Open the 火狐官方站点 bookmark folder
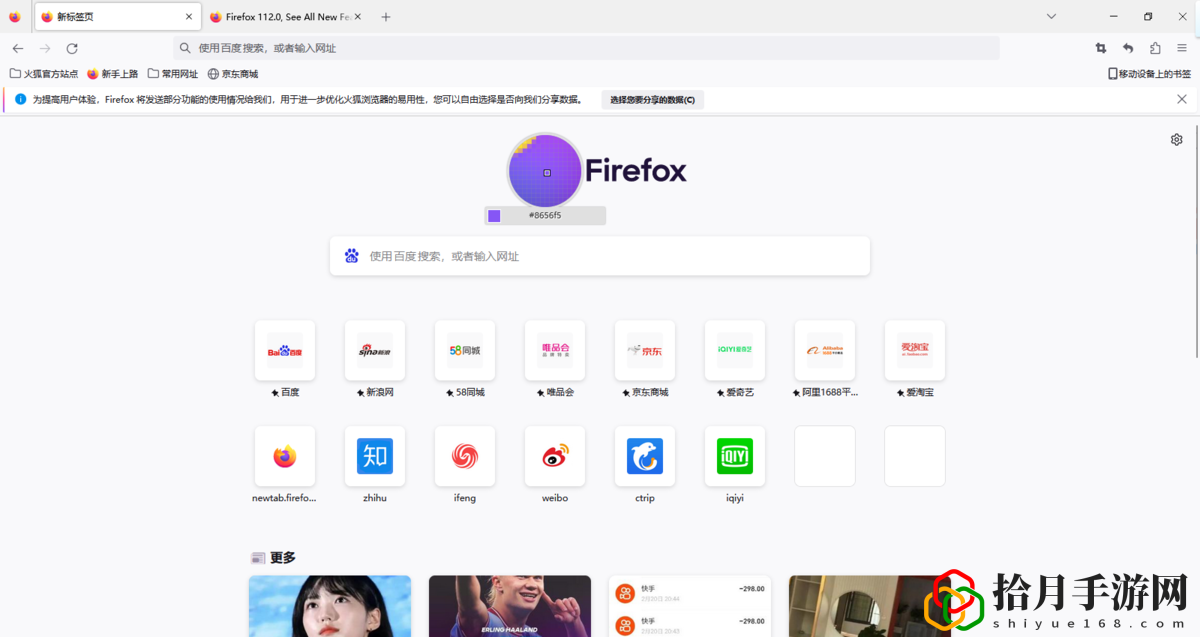This screenshot has height=637, width=1200. 44,74
